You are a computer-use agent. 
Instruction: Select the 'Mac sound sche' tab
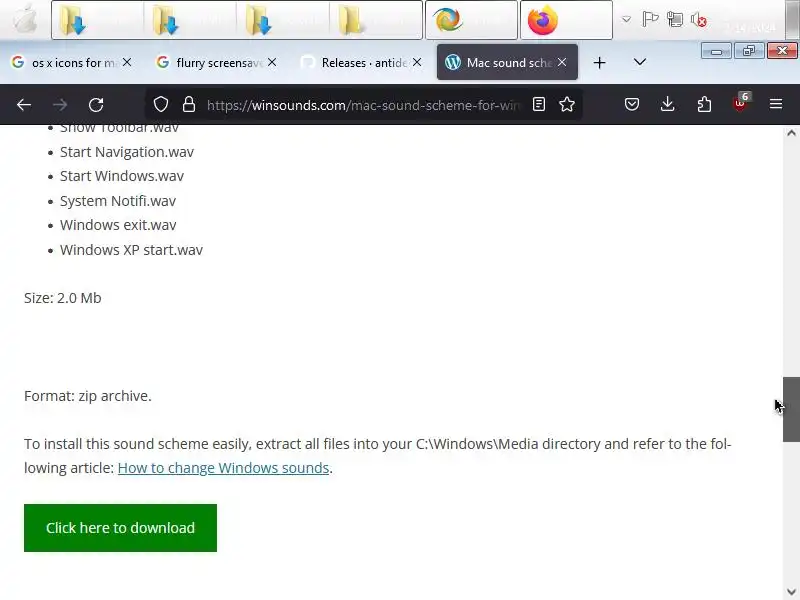[507, 62]
